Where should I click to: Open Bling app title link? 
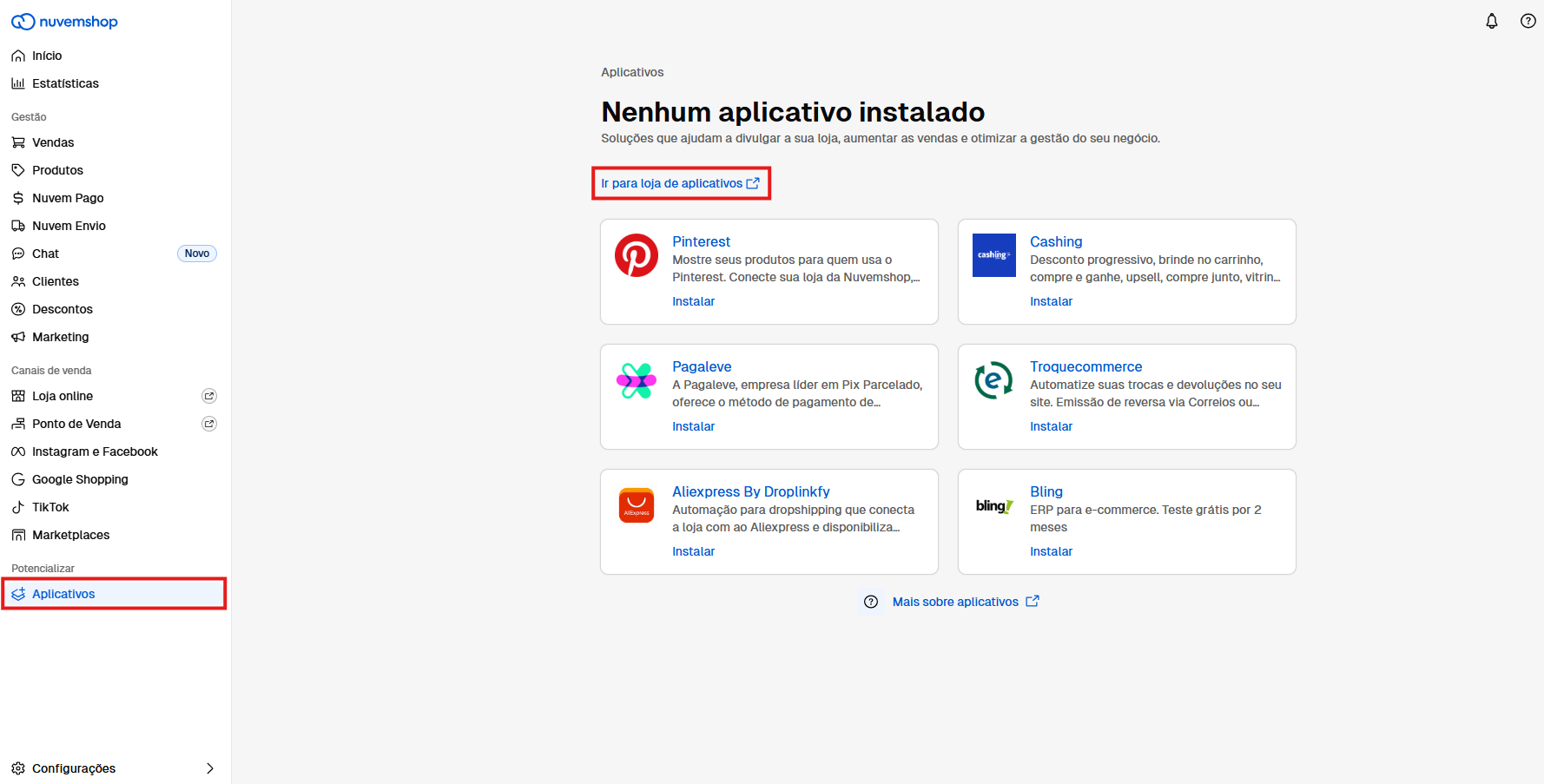[x=1046, y=491]
